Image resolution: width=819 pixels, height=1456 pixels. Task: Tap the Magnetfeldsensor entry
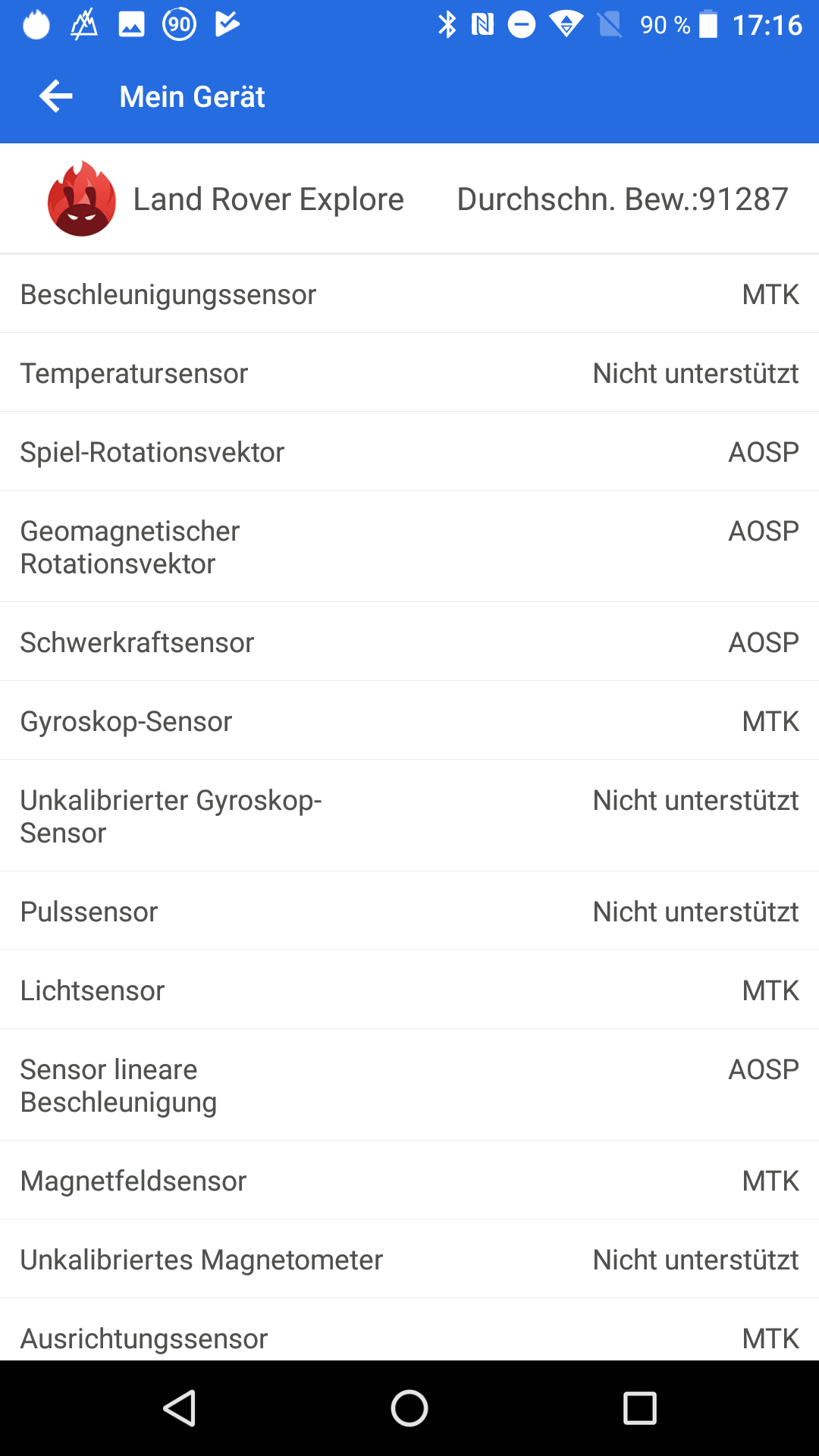pos(409,1181)
